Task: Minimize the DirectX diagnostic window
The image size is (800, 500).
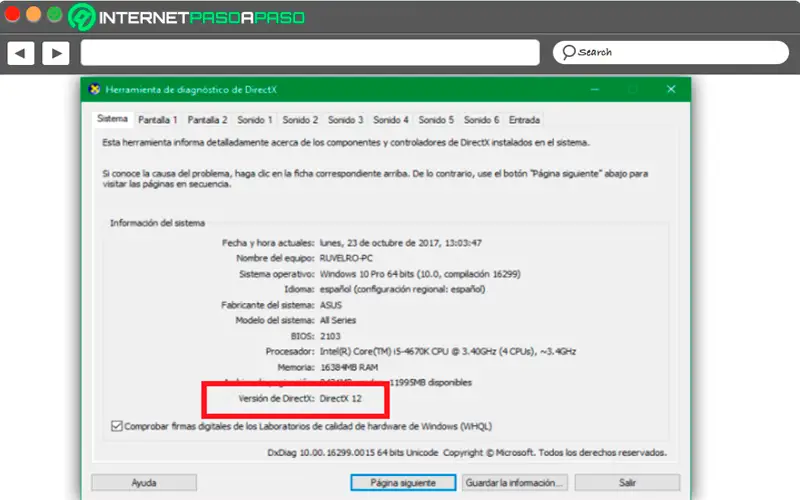Action: click(x=594, y=89)
